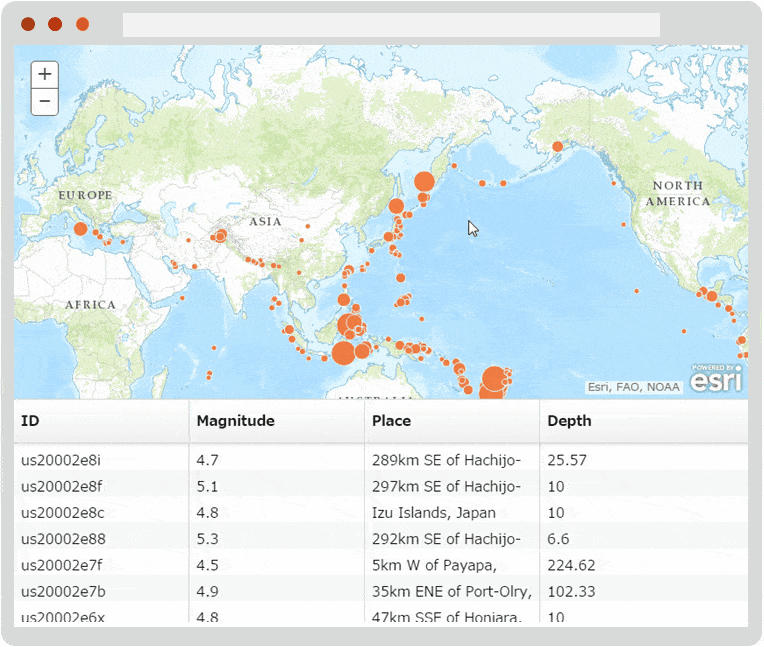764x647 pixels.
Task: Click depth value 6.6
Action: click(558, 539)
